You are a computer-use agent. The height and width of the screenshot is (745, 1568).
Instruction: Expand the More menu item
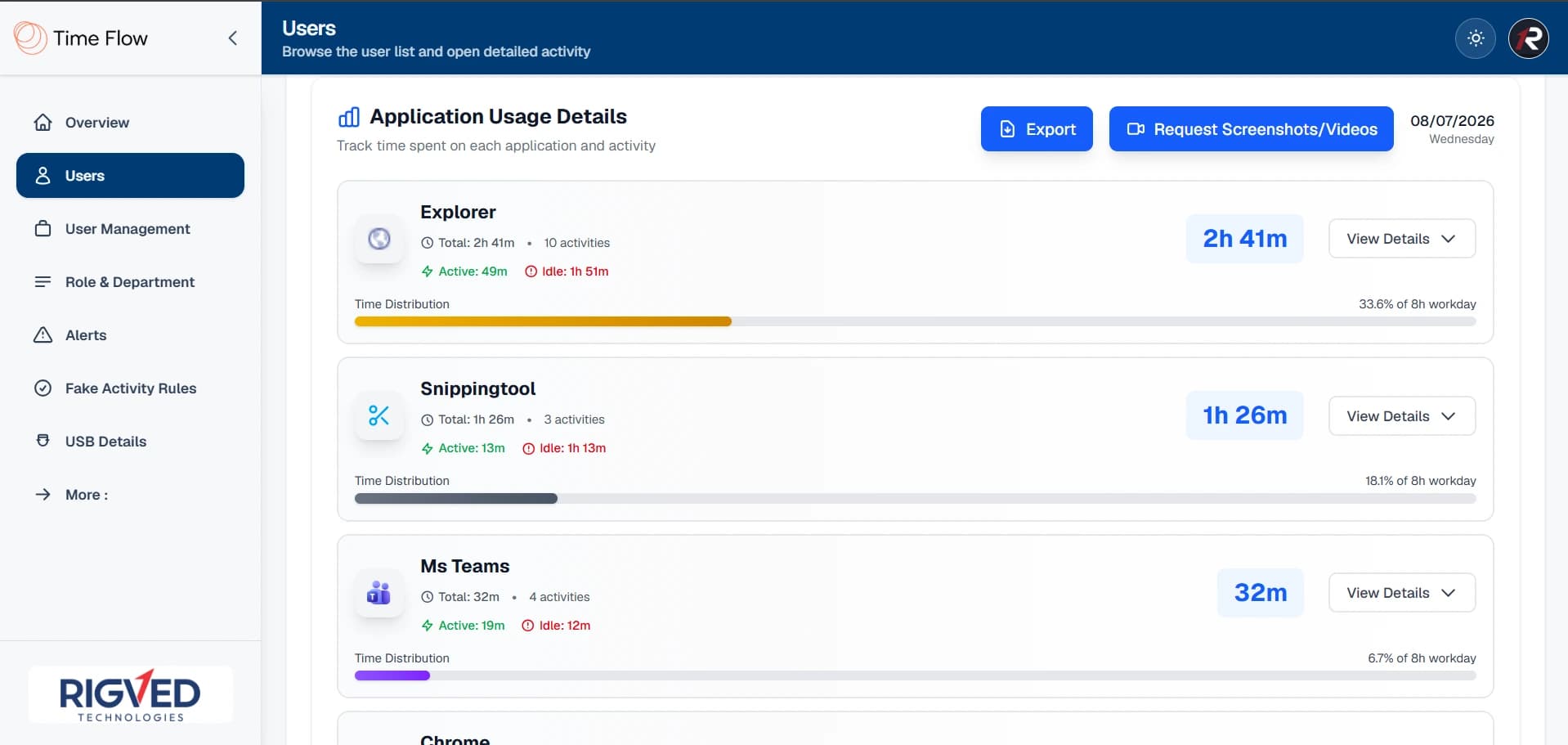[130, 495]
